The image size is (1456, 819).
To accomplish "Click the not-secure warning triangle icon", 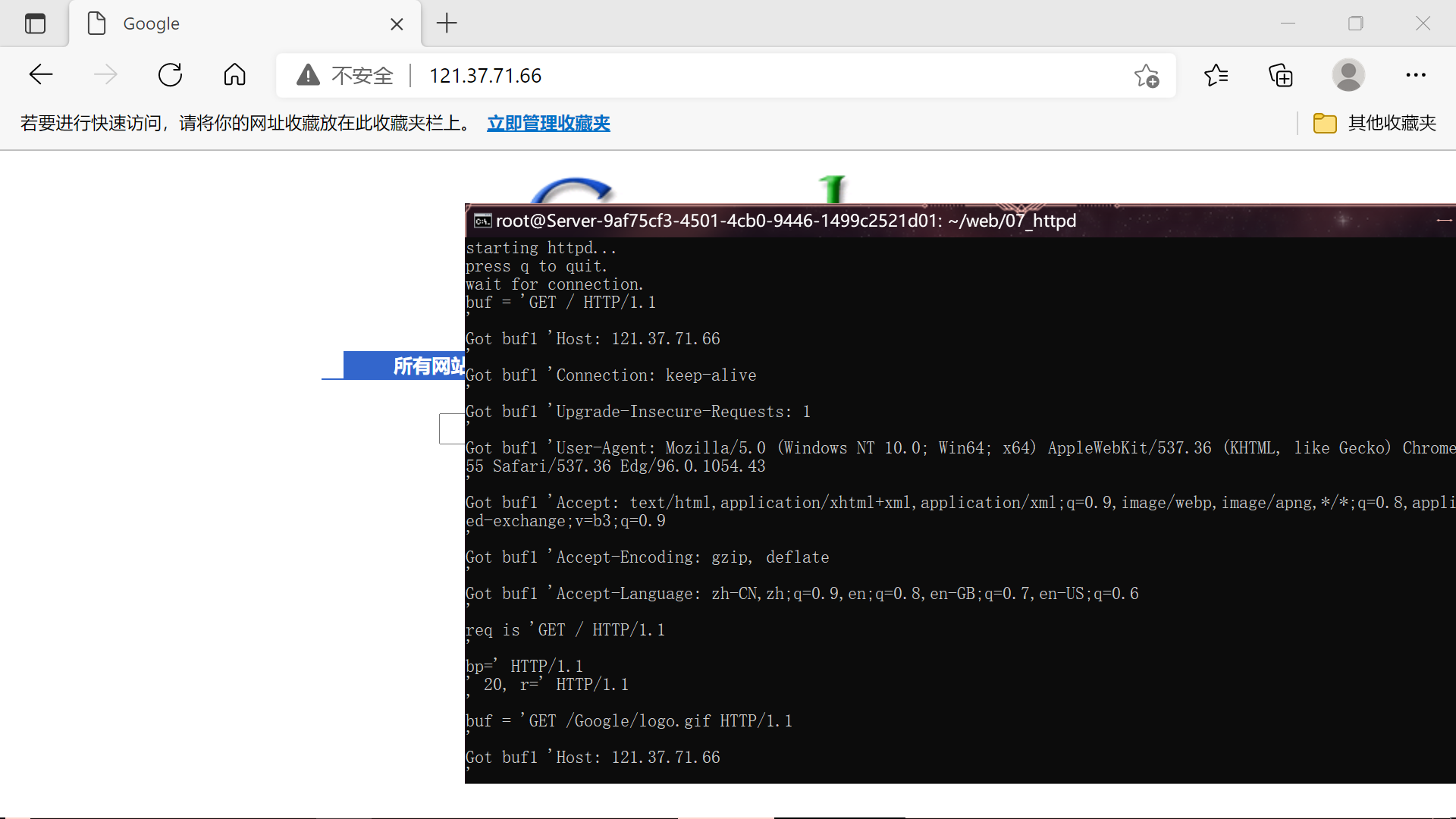I will point(308,75).
